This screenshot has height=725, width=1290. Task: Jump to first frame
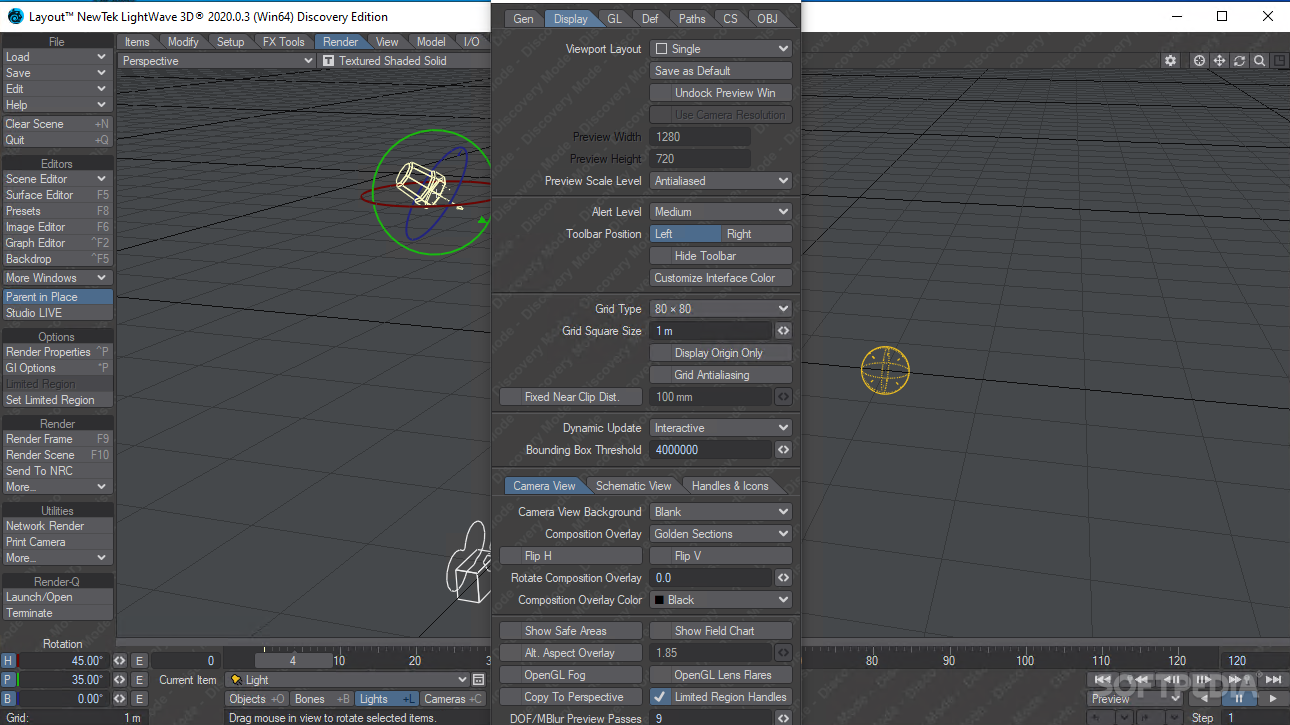(x=1102, y=680)
